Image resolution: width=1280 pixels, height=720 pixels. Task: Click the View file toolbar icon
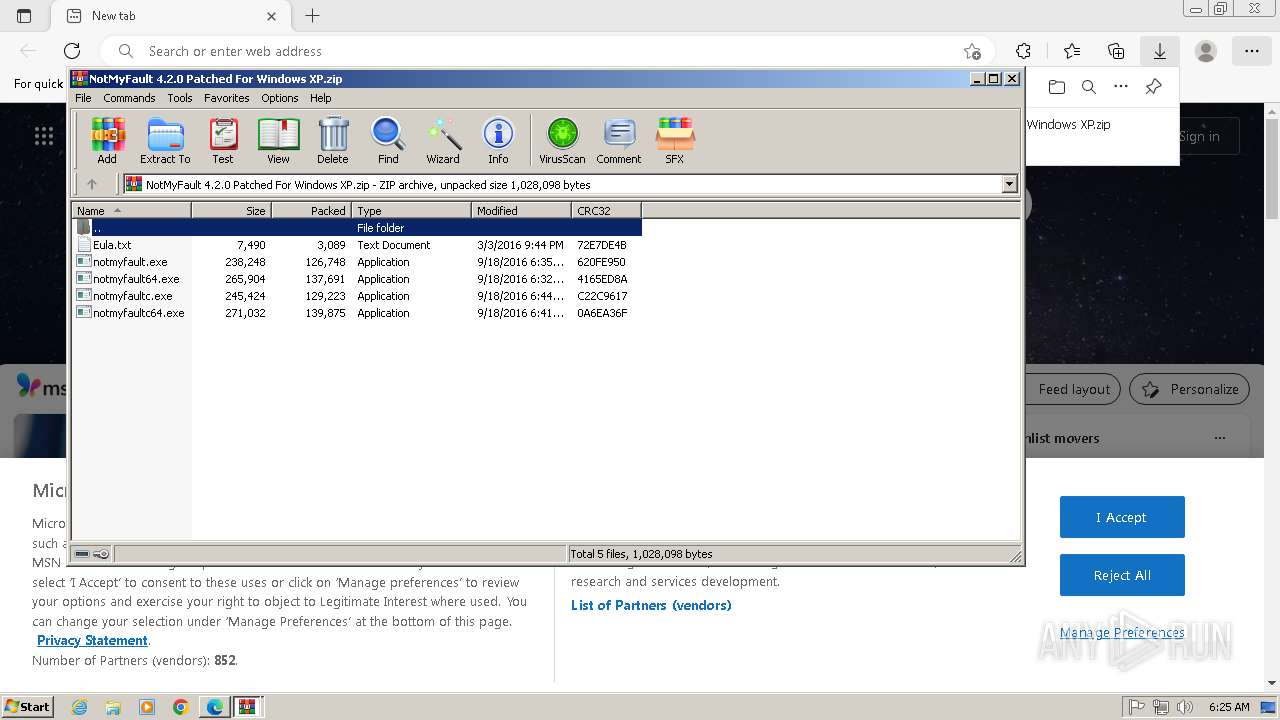point(278,140)
